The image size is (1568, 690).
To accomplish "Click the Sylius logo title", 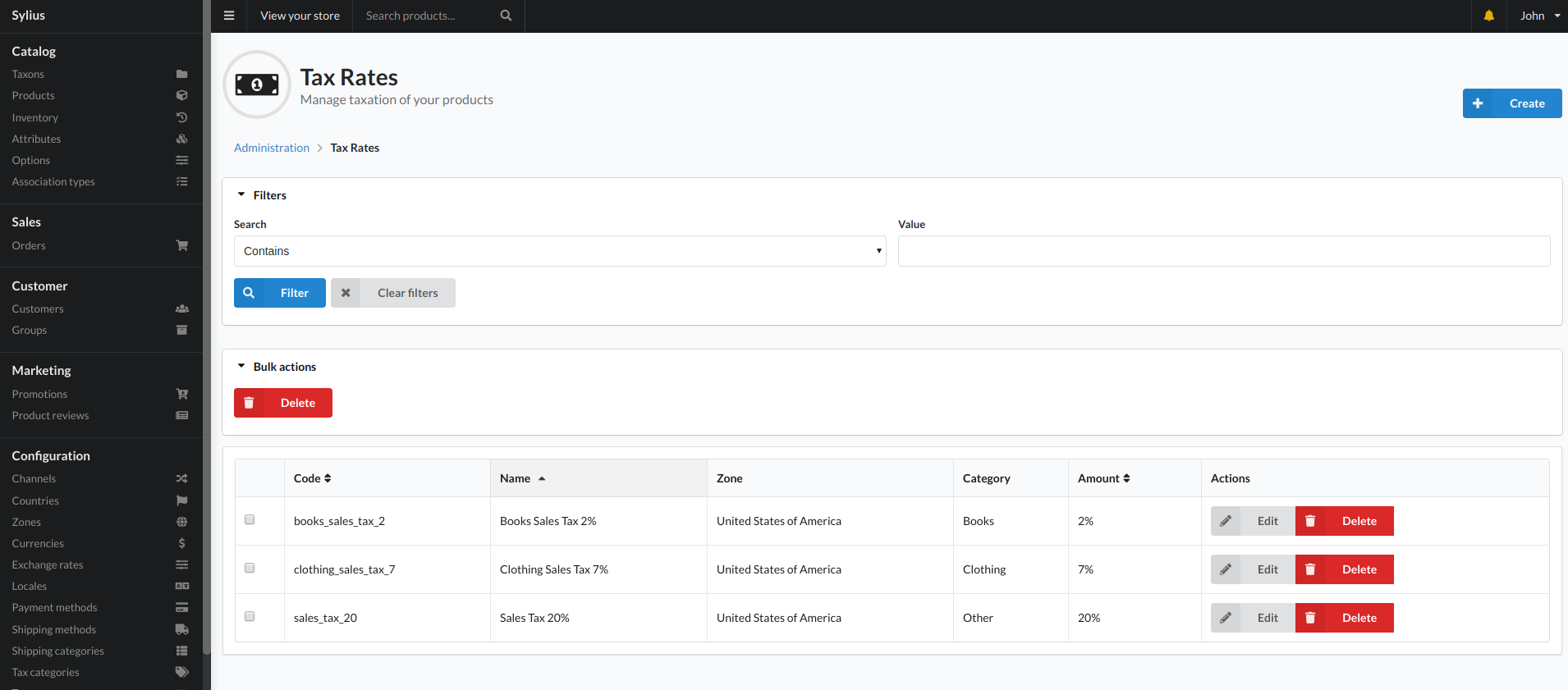I will [x=28, y=16].
